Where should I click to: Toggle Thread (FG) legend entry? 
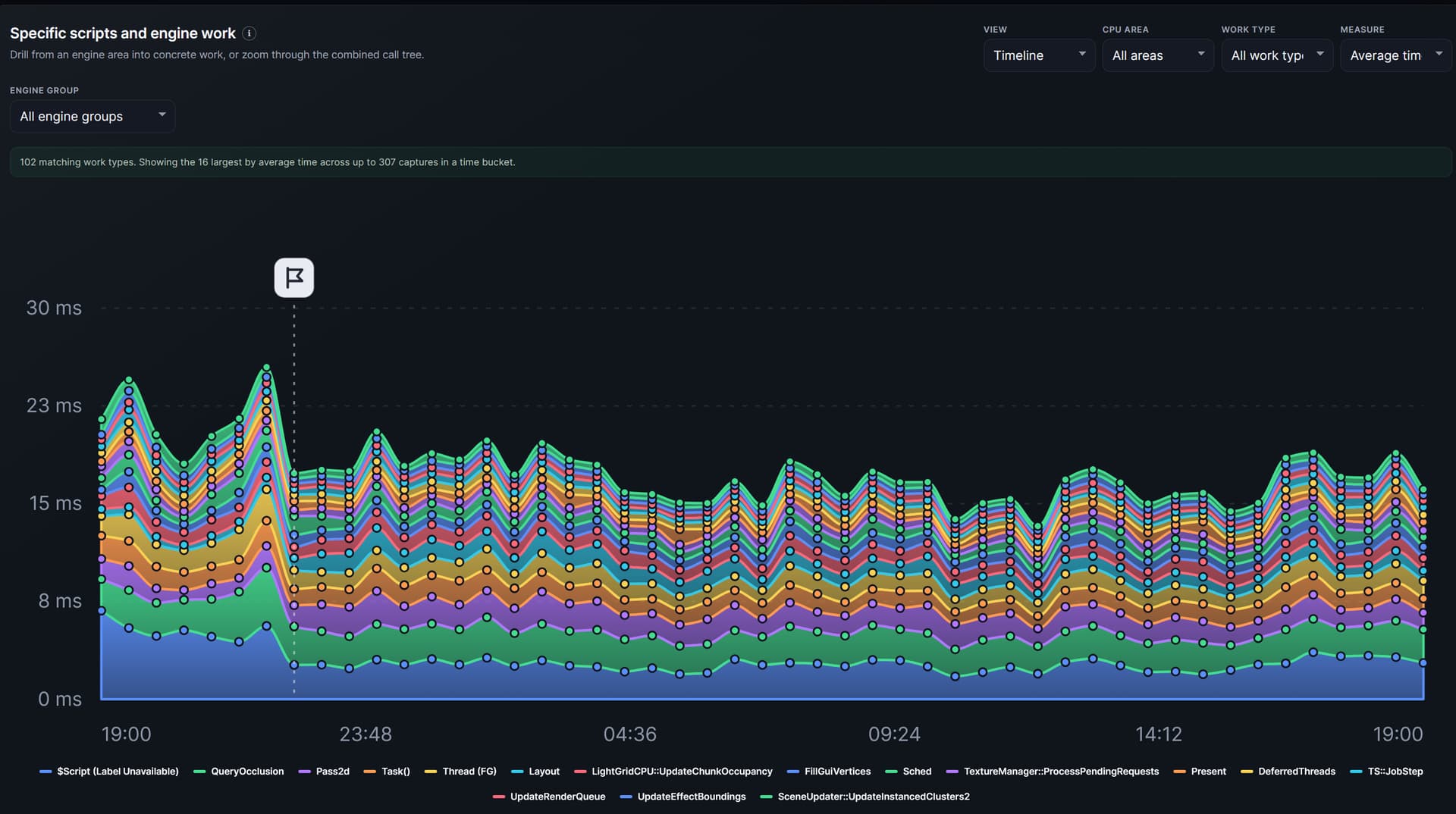click(x=460, y=772)
